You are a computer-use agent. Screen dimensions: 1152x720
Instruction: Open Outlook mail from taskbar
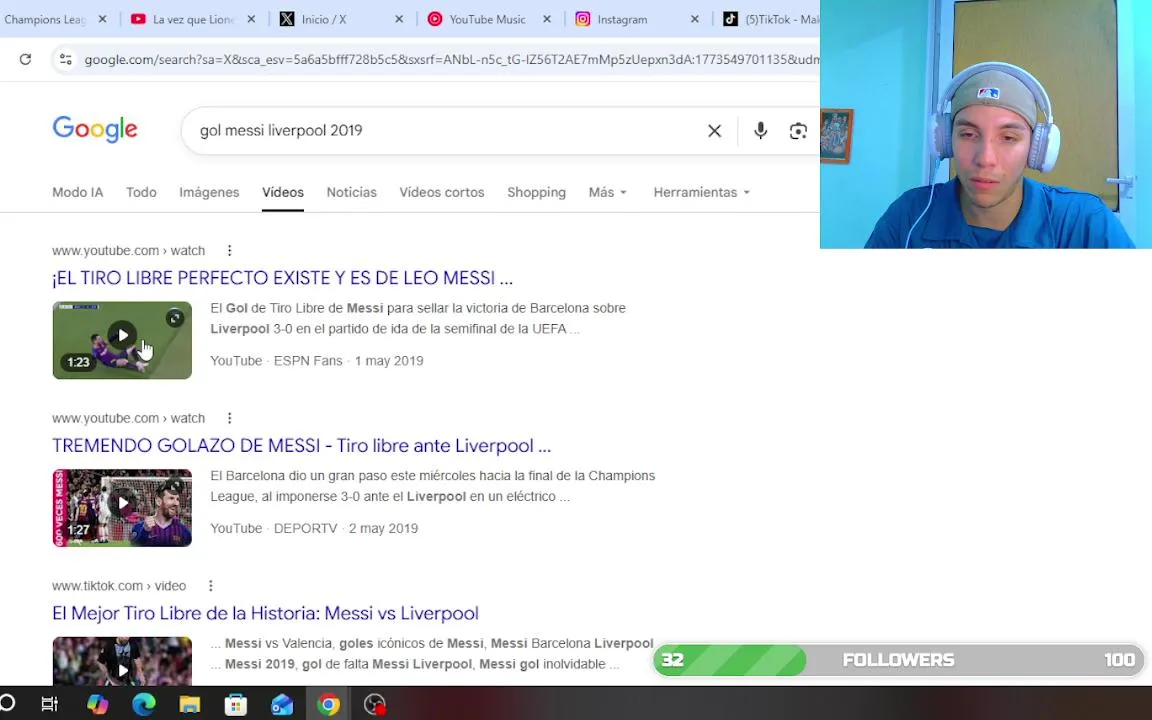coord(282,705)
